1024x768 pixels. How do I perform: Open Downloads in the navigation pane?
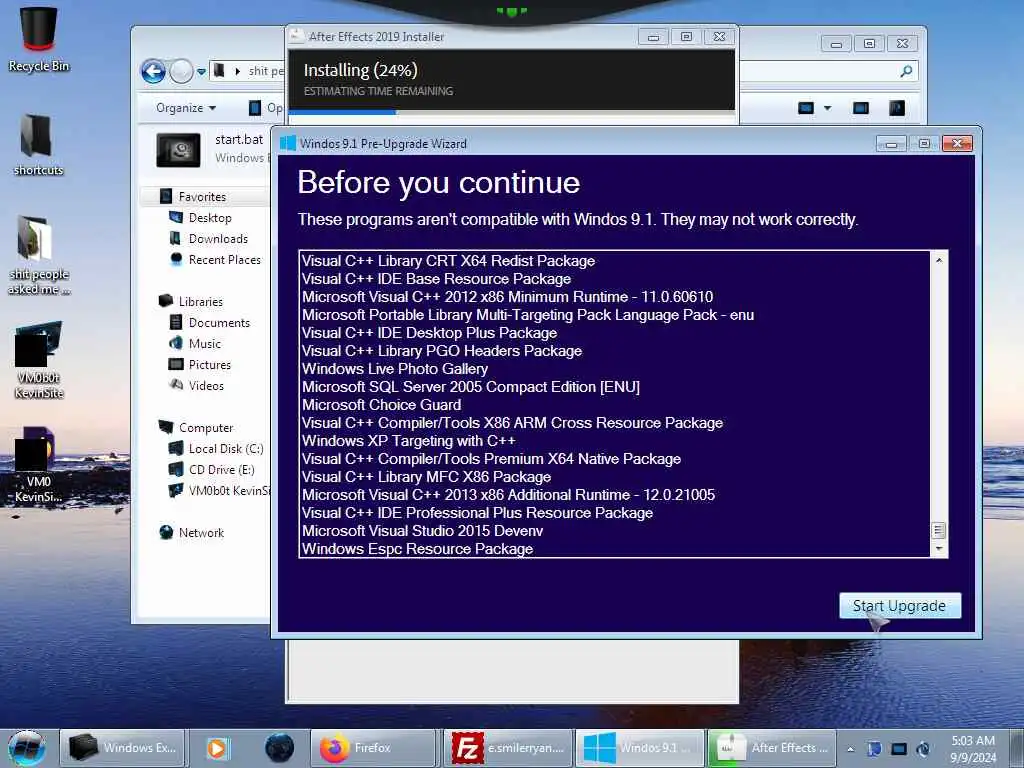[x=218, y=238]
